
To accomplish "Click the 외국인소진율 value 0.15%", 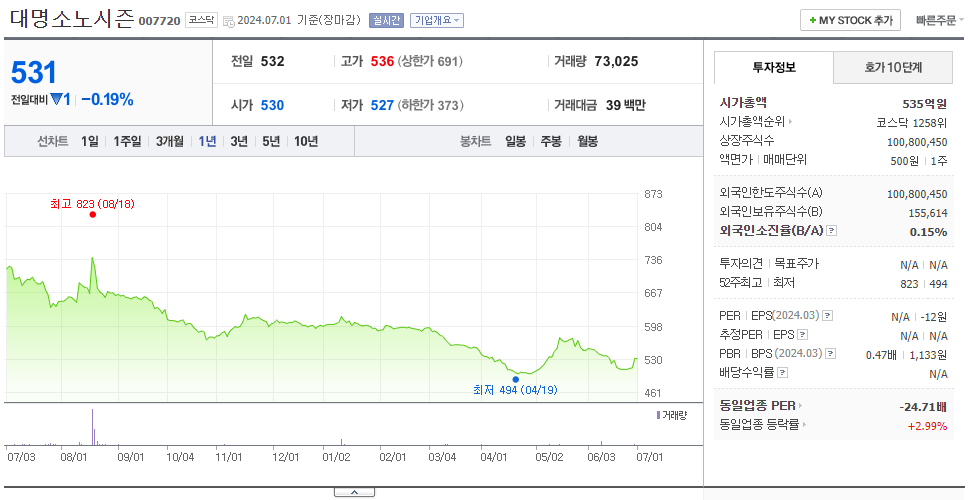I will (x=928, y=232).
